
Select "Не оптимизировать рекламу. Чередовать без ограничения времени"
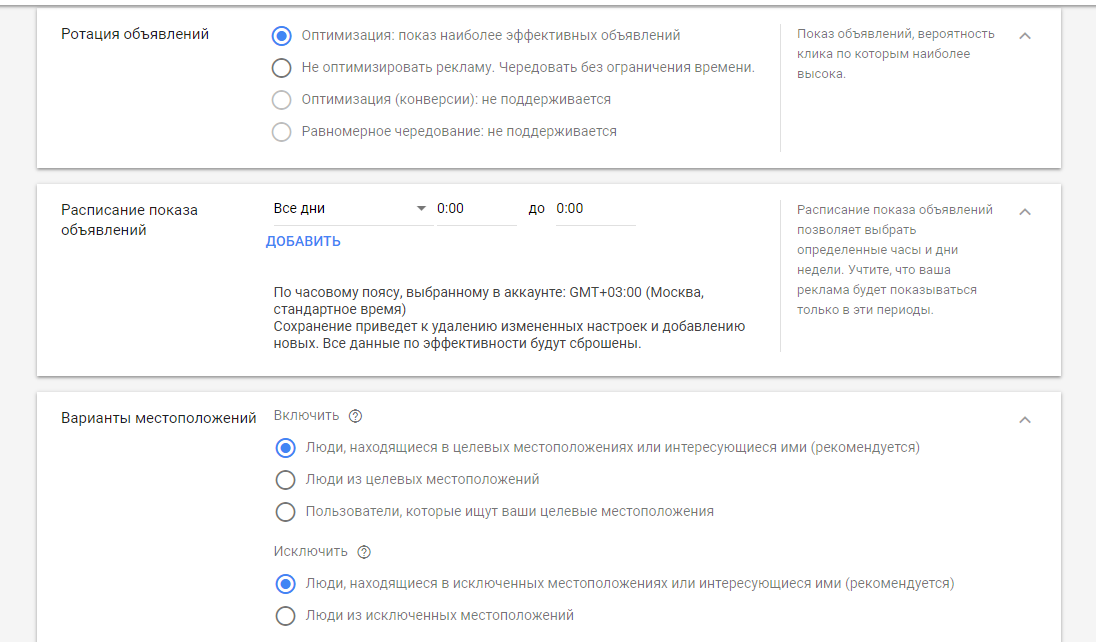pyautogui.click(x=281, y=68)
